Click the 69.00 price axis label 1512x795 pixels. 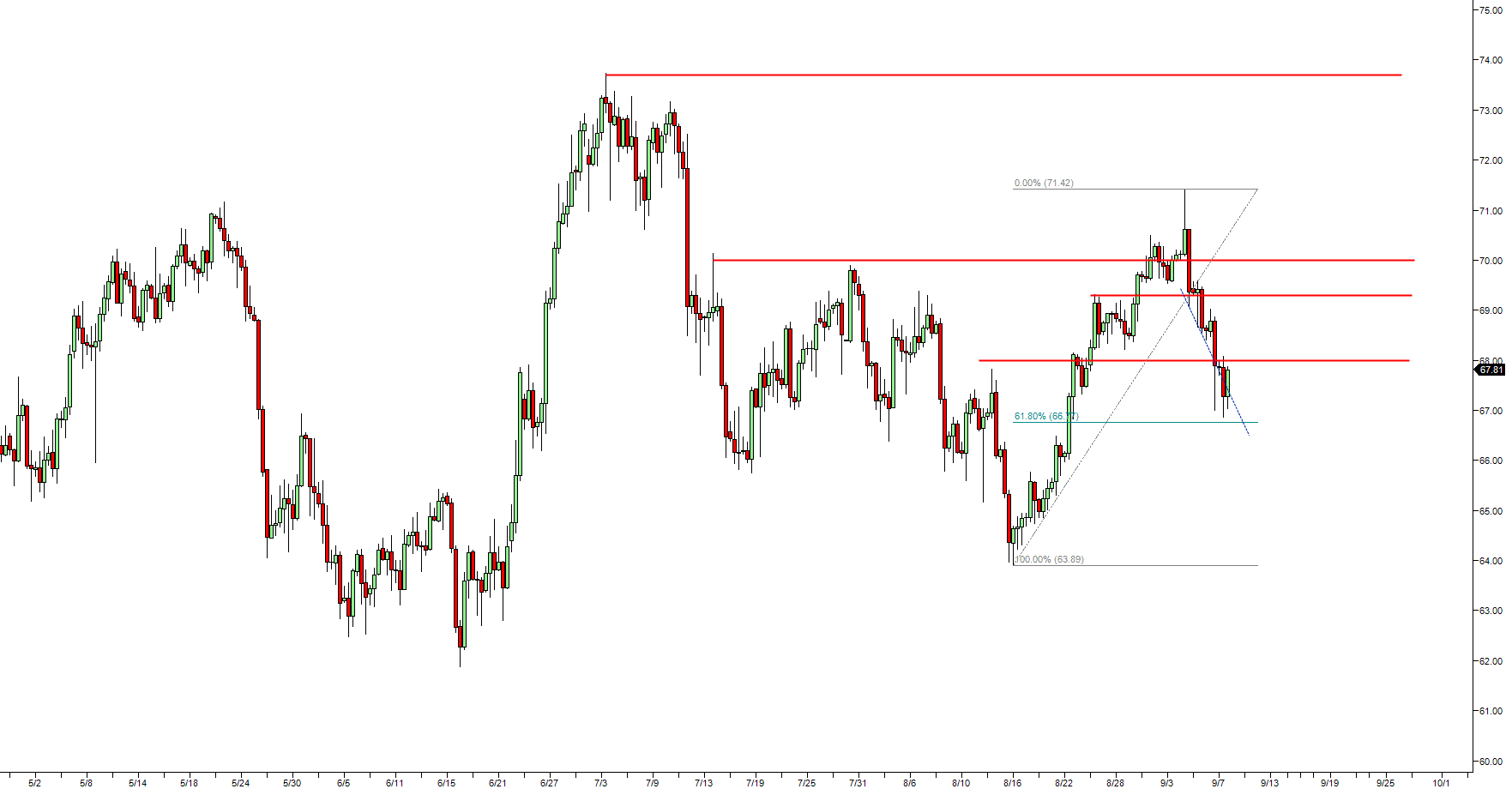(1491, 310)
